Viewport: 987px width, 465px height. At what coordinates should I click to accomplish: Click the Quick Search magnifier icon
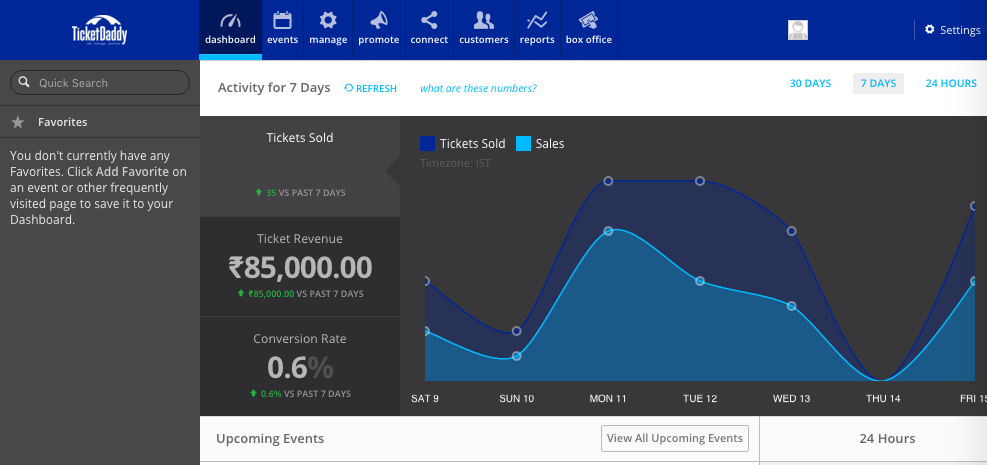[x=25, y=82]
